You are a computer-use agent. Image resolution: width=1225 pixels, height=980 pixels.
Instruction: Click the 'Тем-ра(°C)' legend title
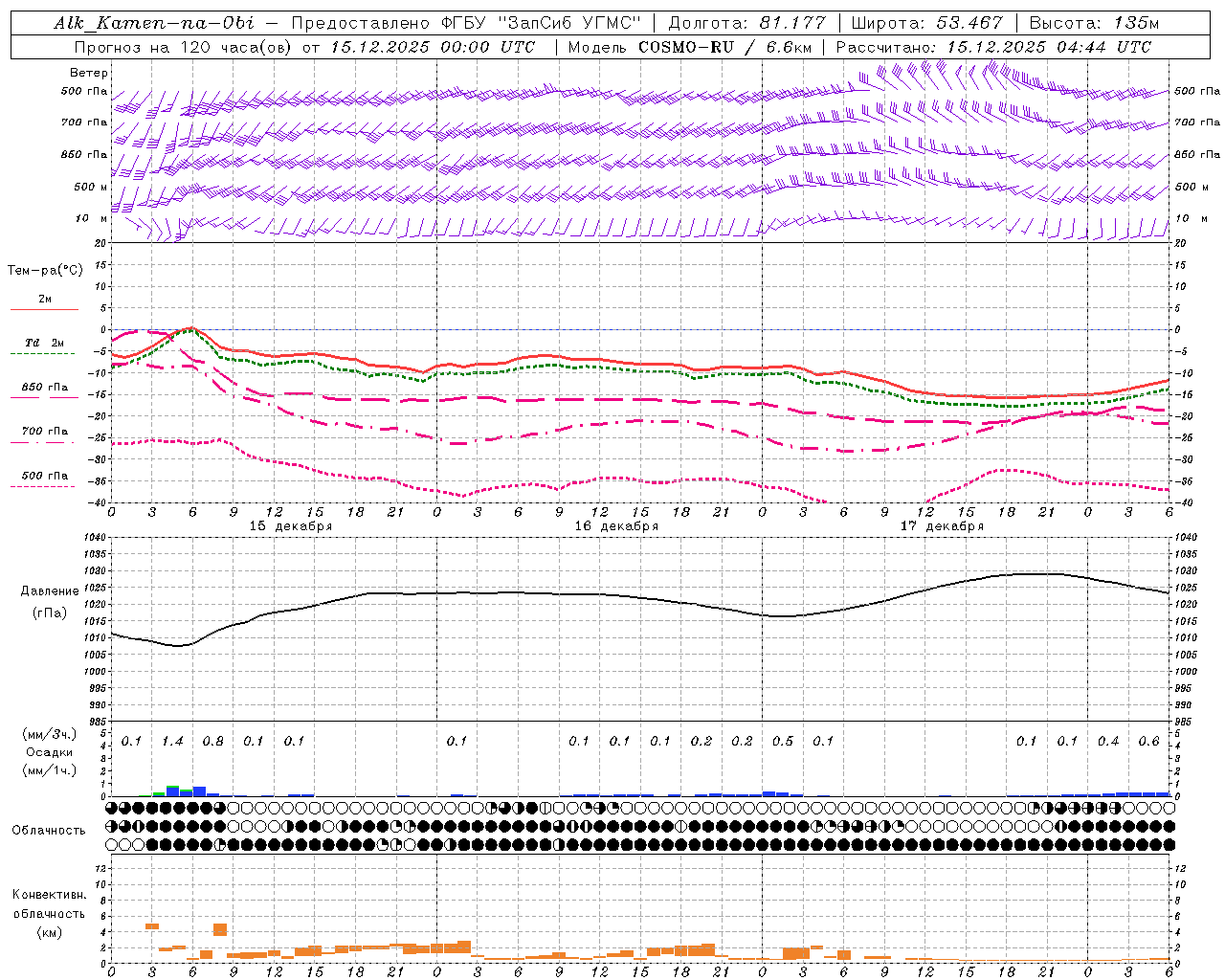pyautogui.click(x=45, y=271)
